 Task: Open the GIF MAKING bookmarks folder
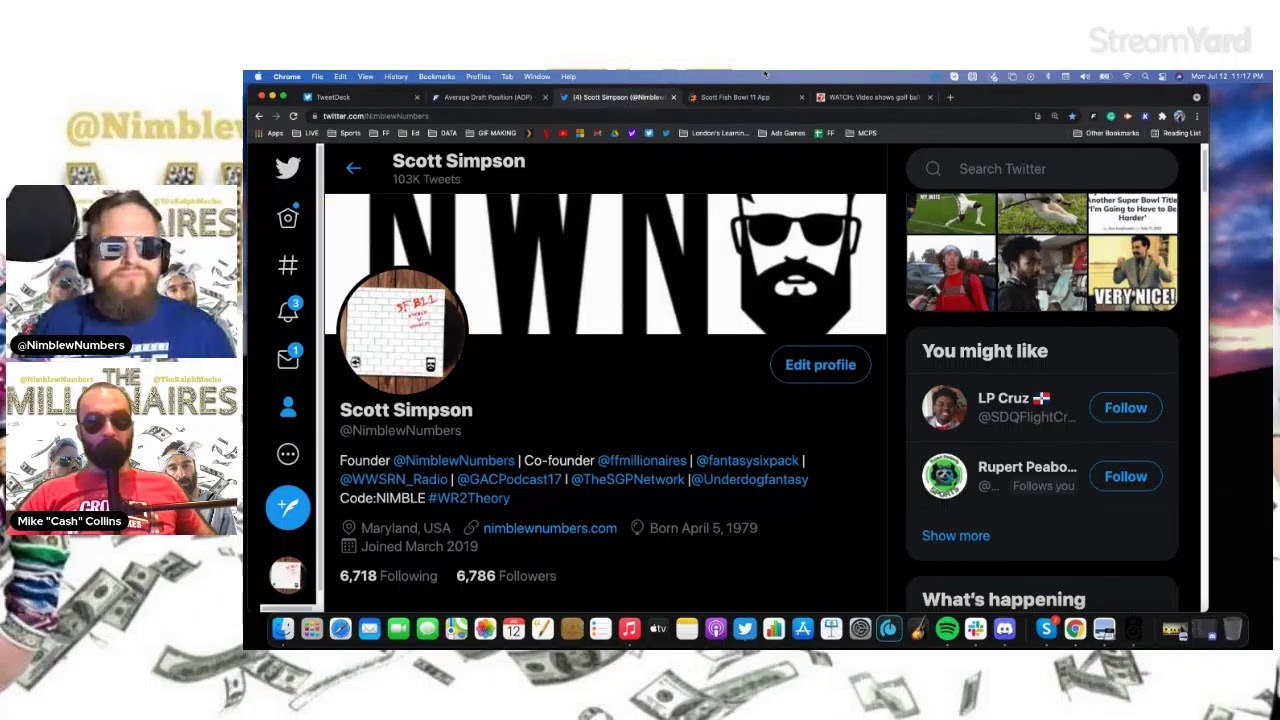[x=489, y=133]
